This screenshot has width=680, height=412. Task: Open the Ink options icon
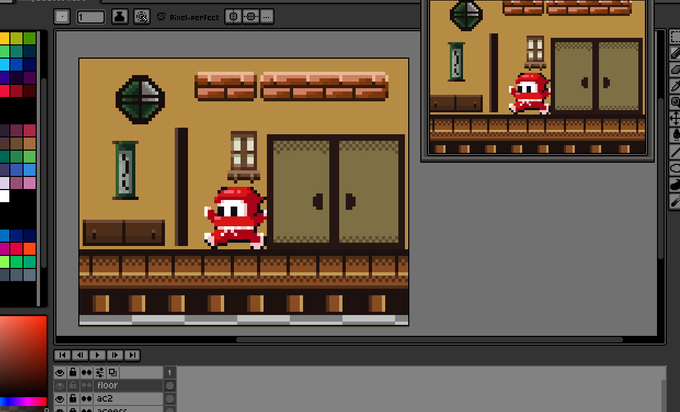(120, 17)
